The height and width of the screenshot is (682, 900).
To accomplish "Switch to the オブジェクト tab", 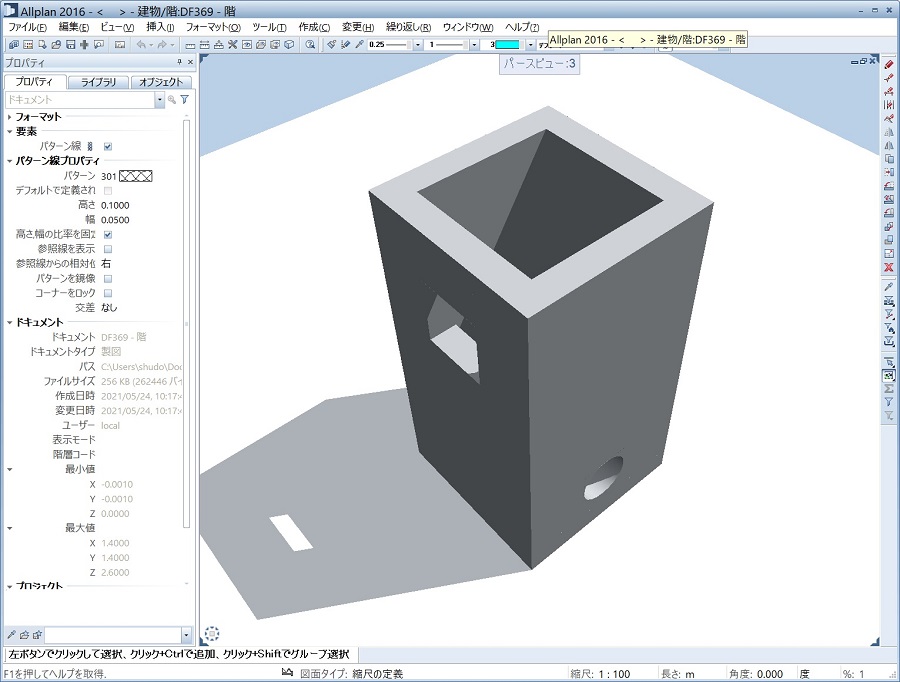I will click(x=160, y=82).
